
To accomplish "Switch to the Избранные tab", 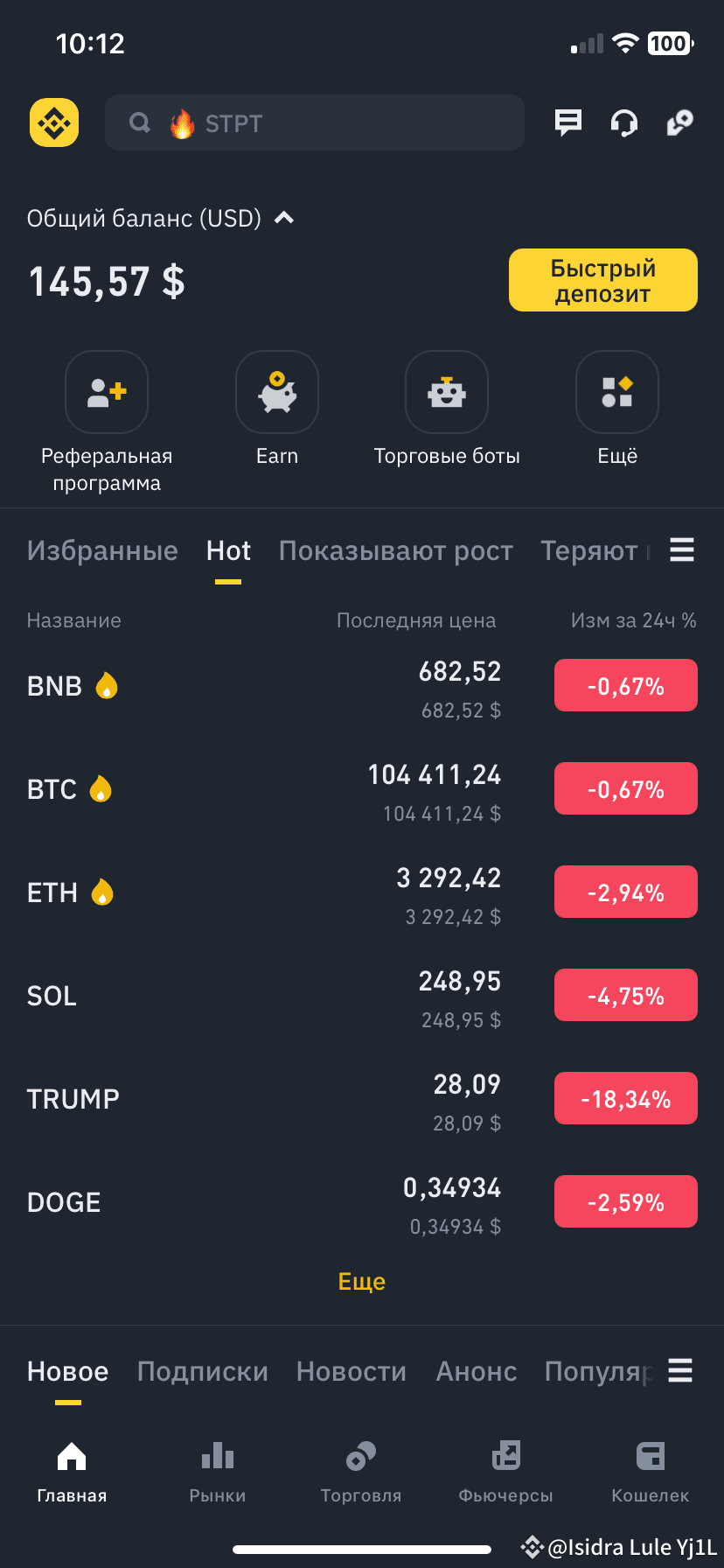I will pos(102,550).
